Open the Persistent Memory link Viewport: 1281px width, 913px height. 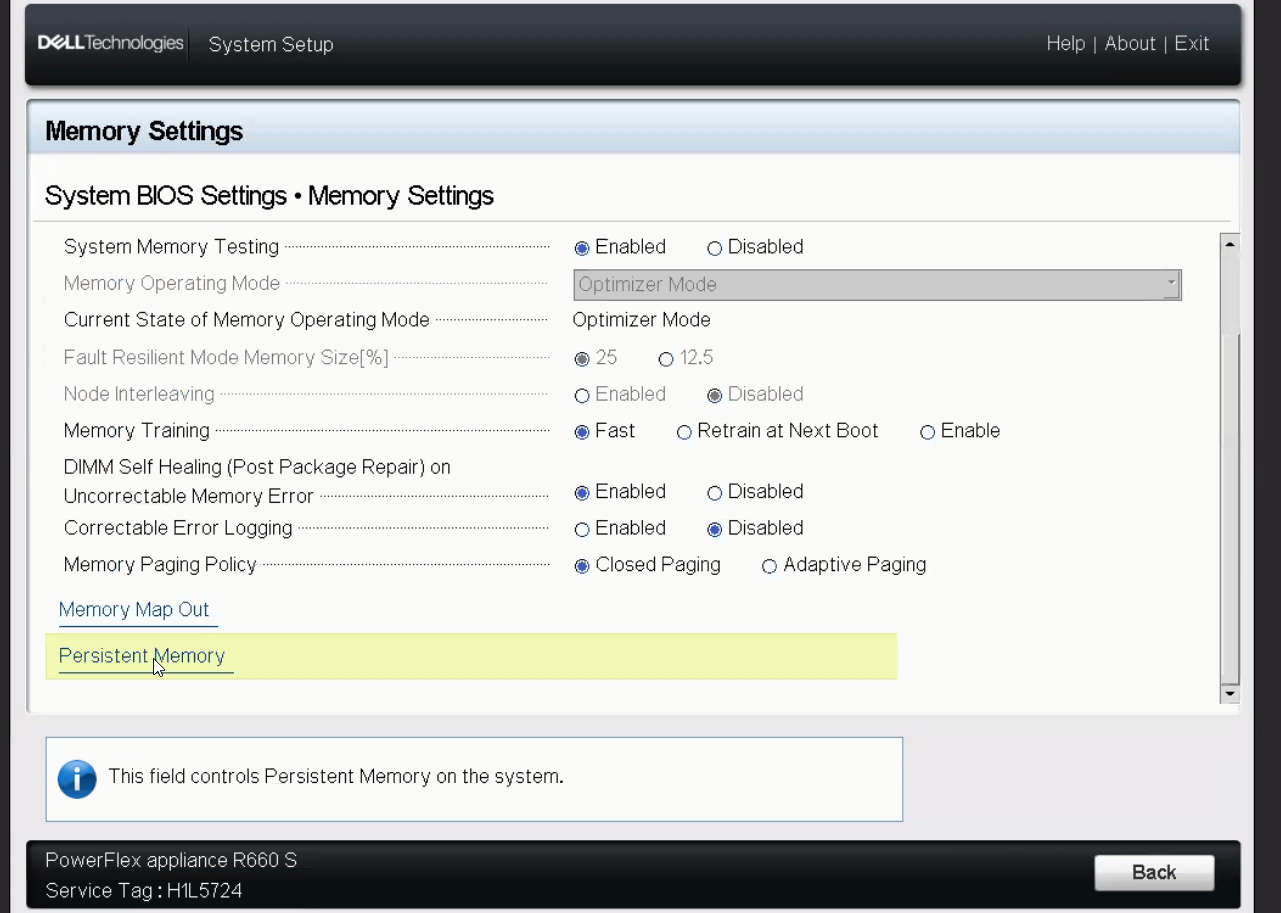point(142,656)
